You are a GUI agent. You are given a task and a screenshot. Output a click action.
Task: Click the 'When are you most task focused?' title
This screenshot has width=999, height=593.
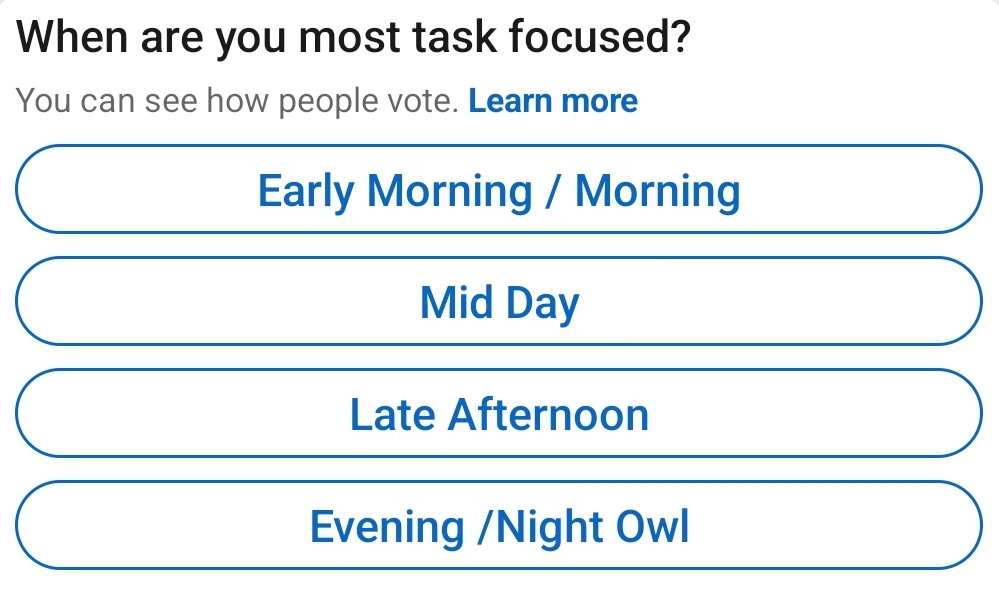point(355,40)
